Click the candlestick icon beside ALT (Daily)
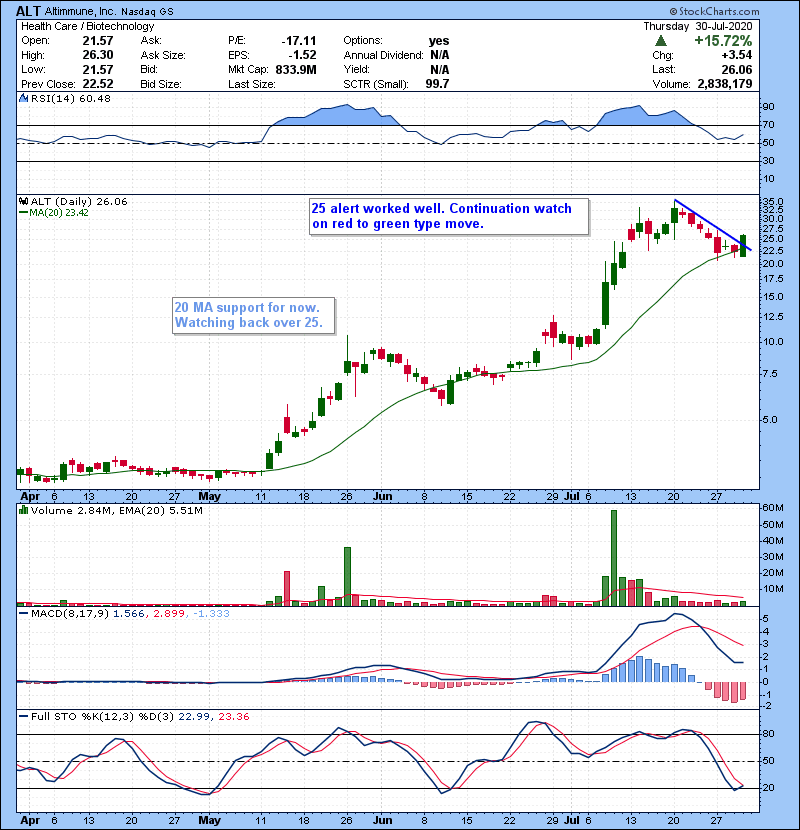The height and width of the screenshot is (830, 800). click(23, 201)
